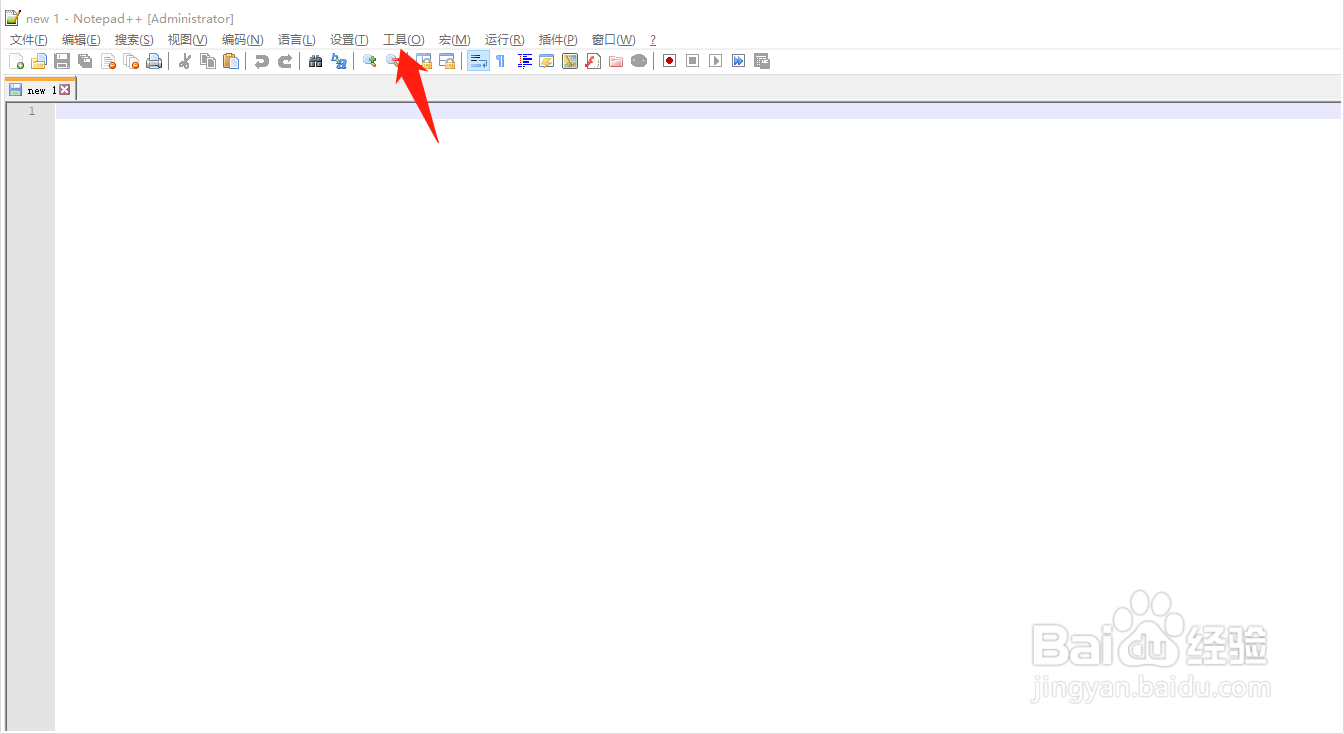The height and width of the screenshot is (734, 1344).
Task: Click the Close All toolbar icon
Action: pyautogui.click(x=131, y=61)
